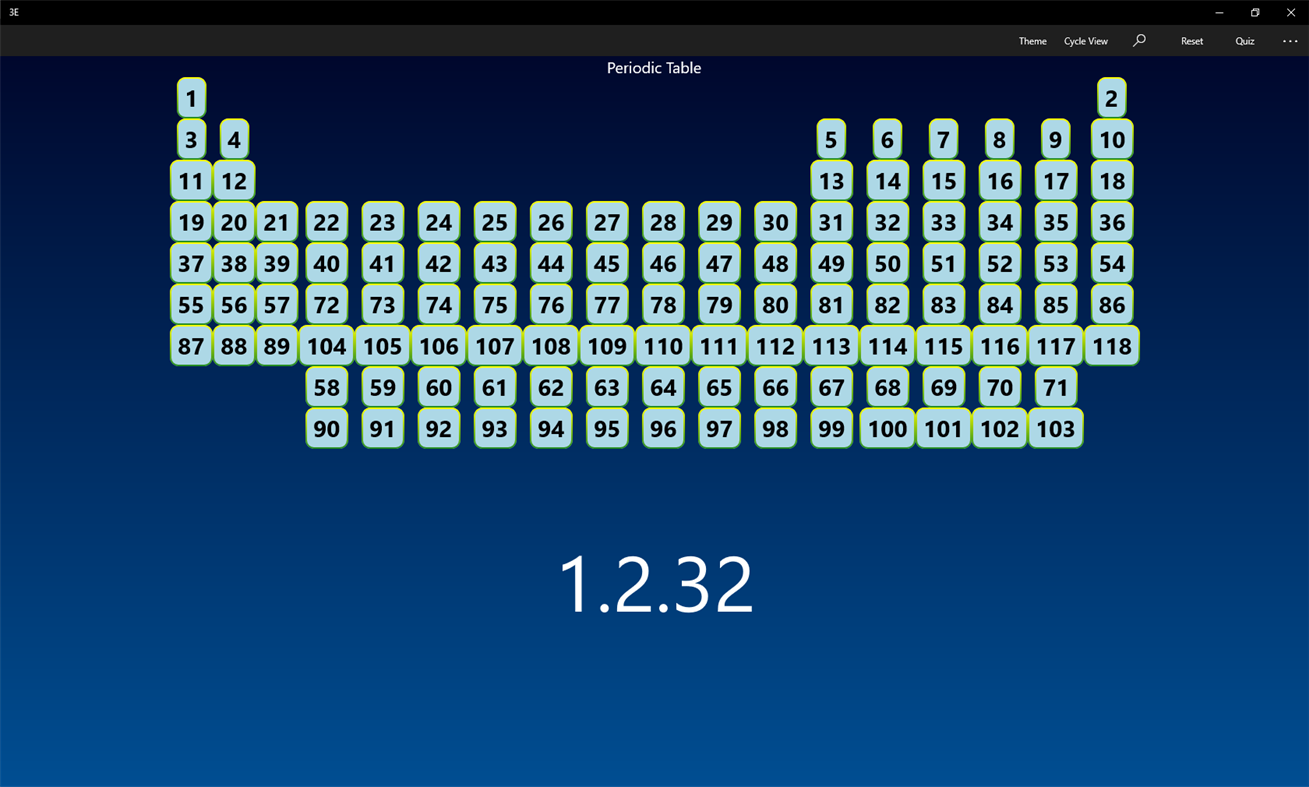
Task: Switch the app Theme
Action: point(1032,40)
